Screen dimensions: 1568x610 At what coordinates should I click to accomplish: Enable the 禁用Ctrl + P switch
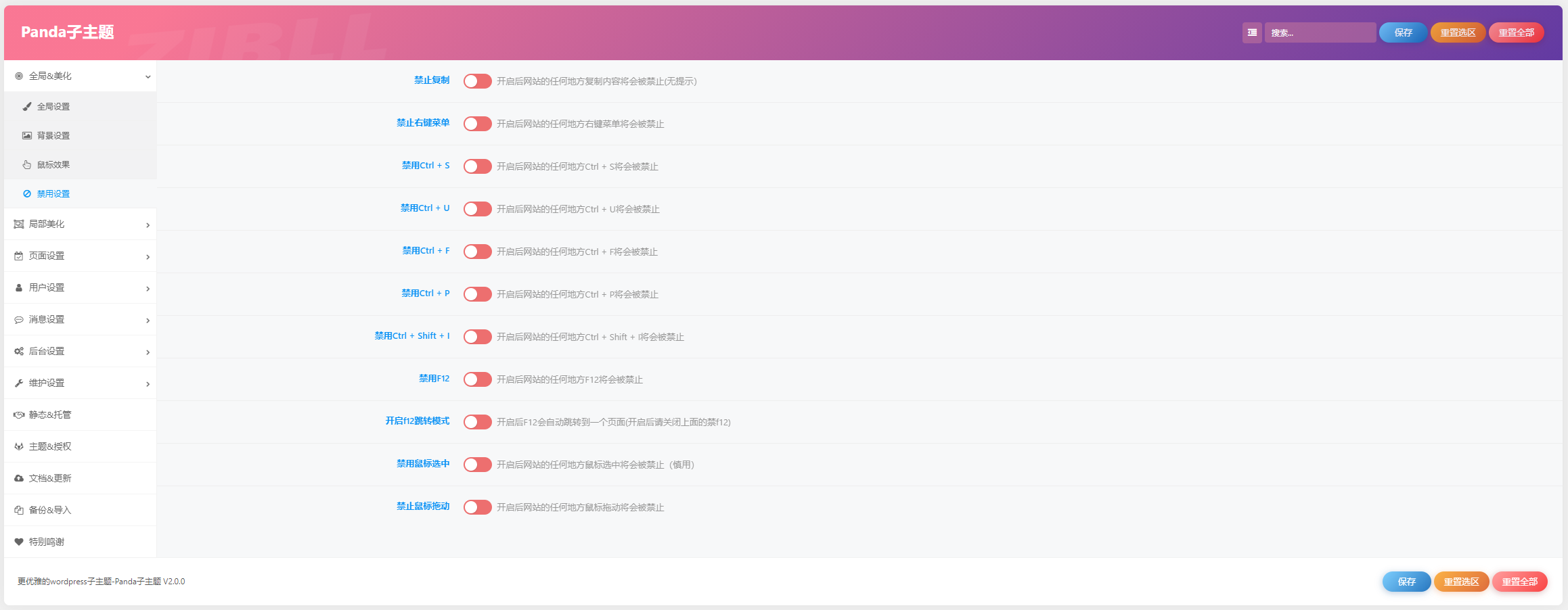pos(478,294)
